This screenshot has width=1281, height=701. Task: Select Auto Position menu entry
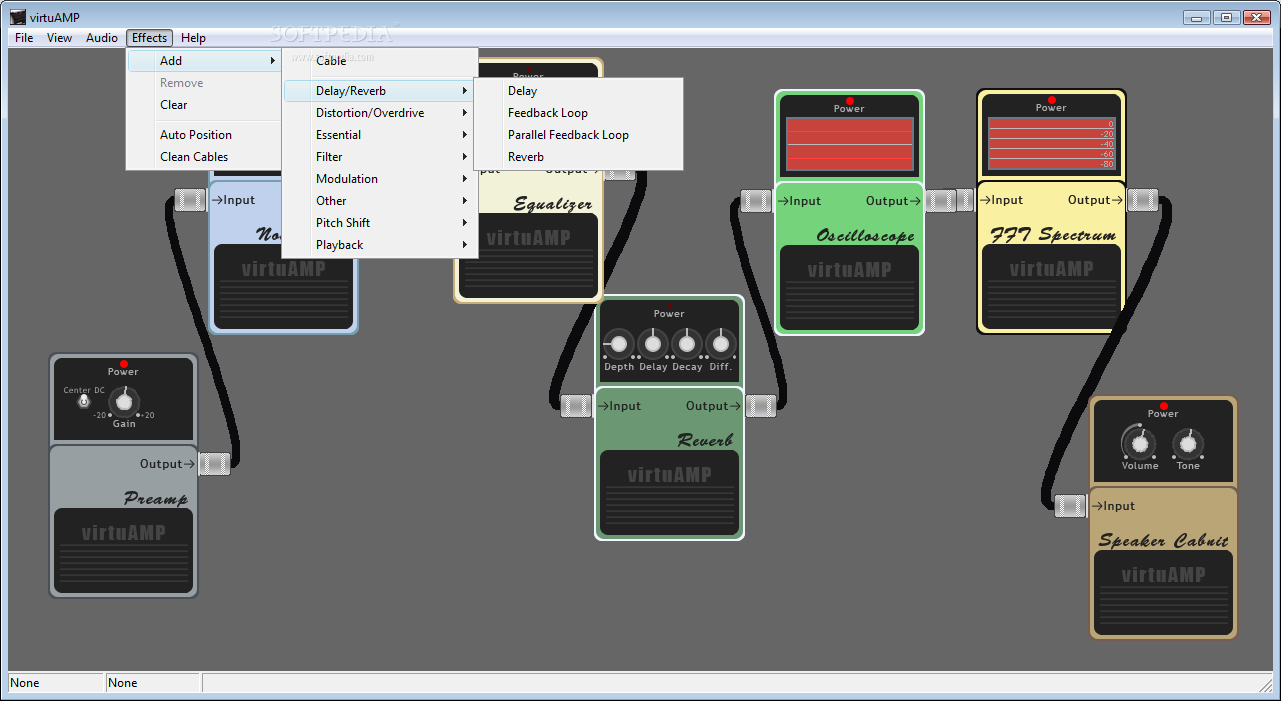tap(204, 135)
